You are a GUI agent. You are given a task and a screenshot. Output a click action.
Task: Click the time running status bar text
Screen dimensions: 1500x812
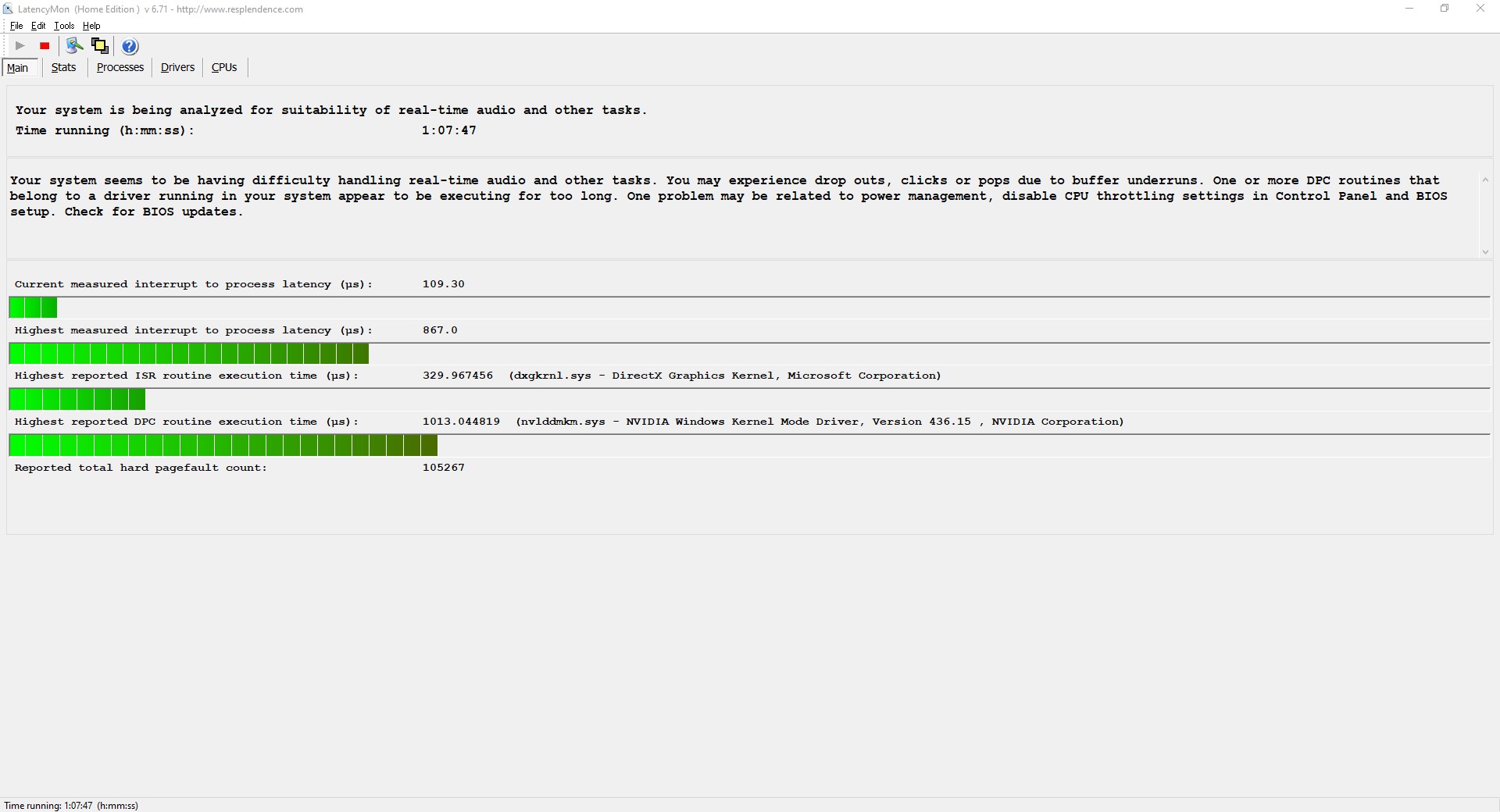click(x=72, y=805)
